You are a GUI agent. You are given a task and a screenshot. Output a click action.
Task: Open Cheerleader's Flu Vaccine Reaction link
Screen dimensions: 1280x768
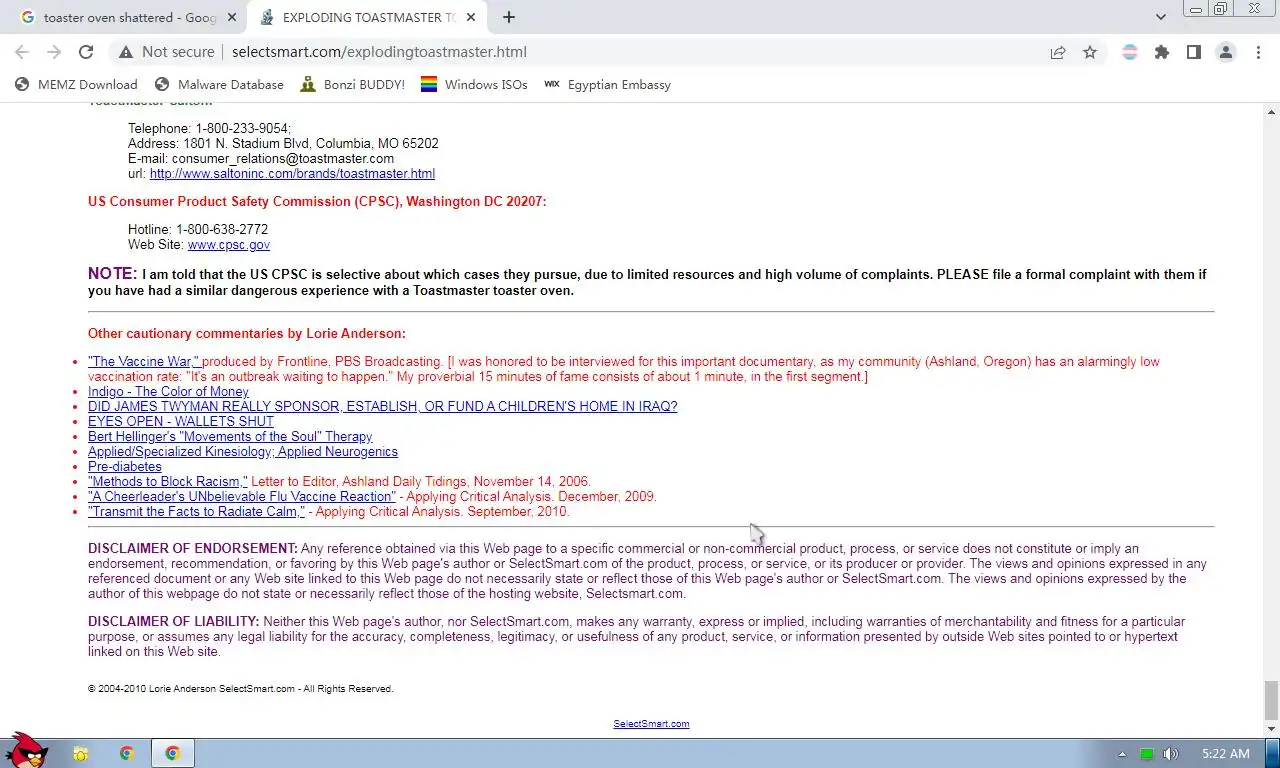tap(242, 497)
